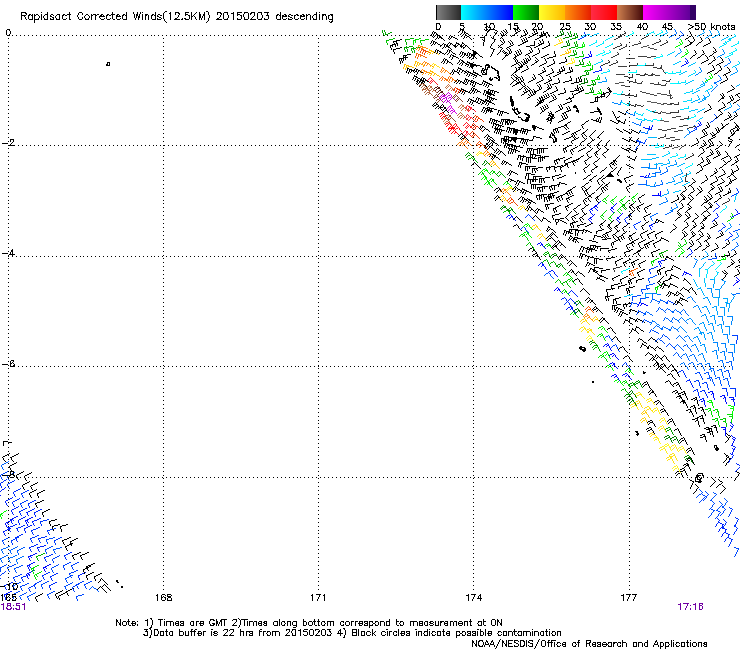Click the green 15–20 knots legend segment
This screenshot has height=650, width=740.
point(526,12)
